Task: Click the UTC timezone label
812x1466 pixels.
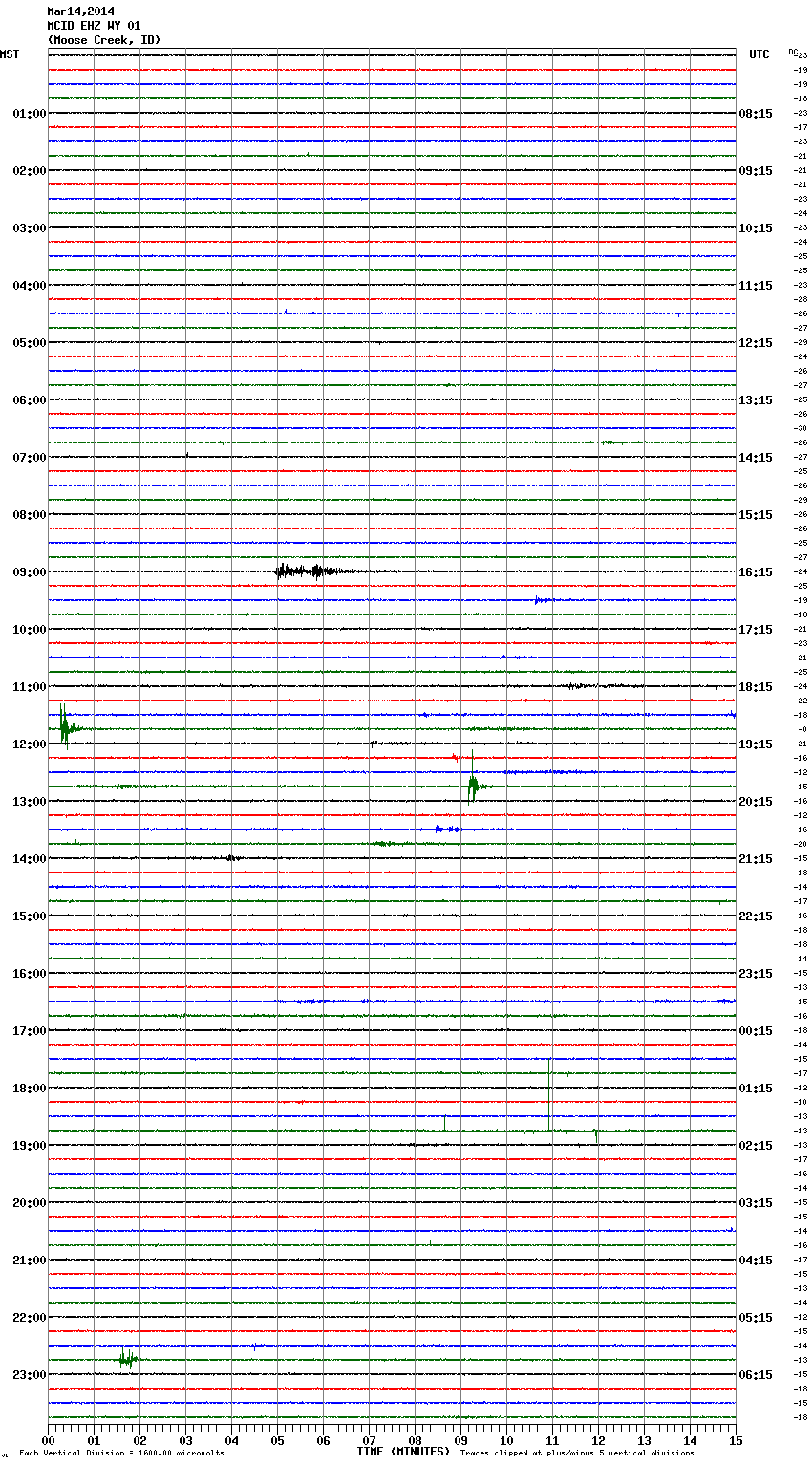Action: tap(759, 54)
